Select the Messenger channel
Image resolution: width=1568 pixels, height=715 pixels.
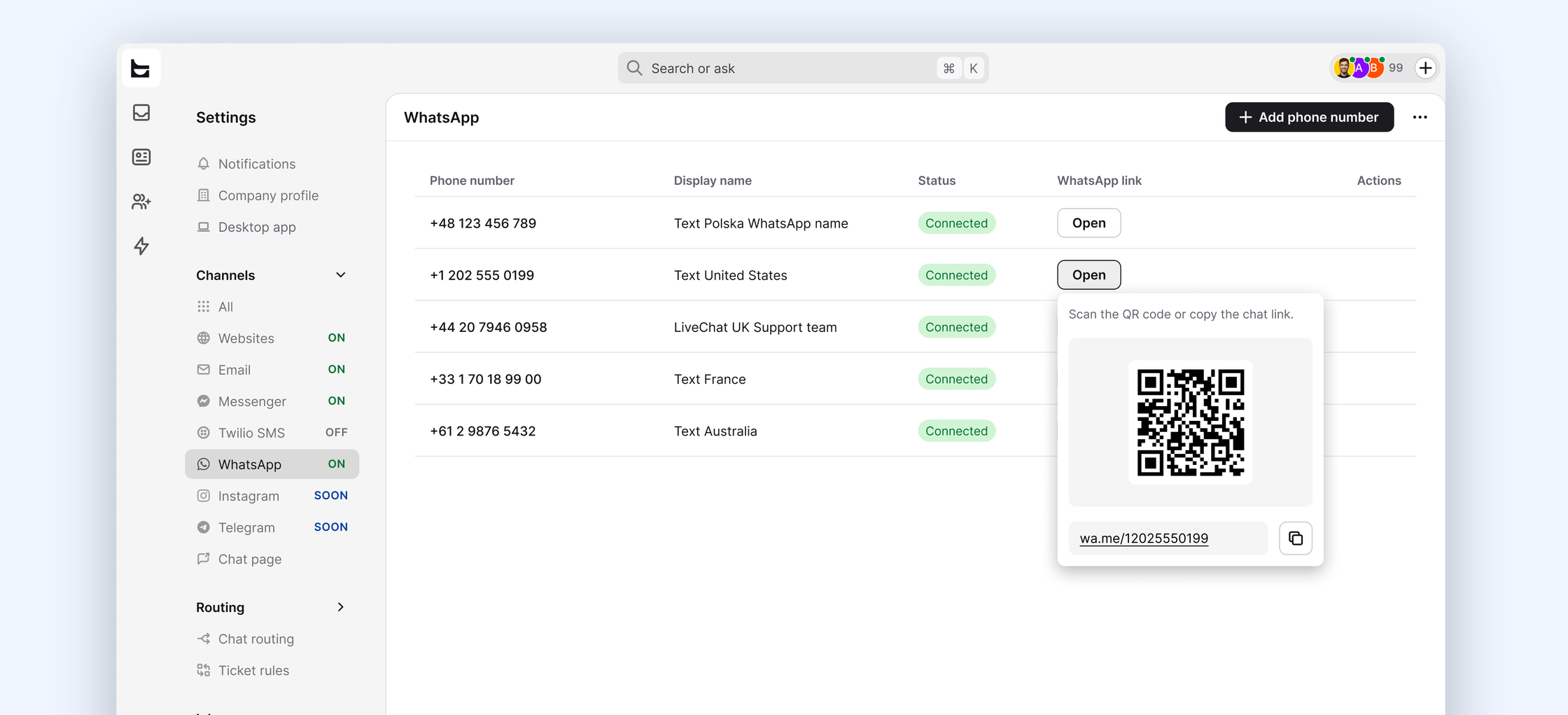[252, 401]
